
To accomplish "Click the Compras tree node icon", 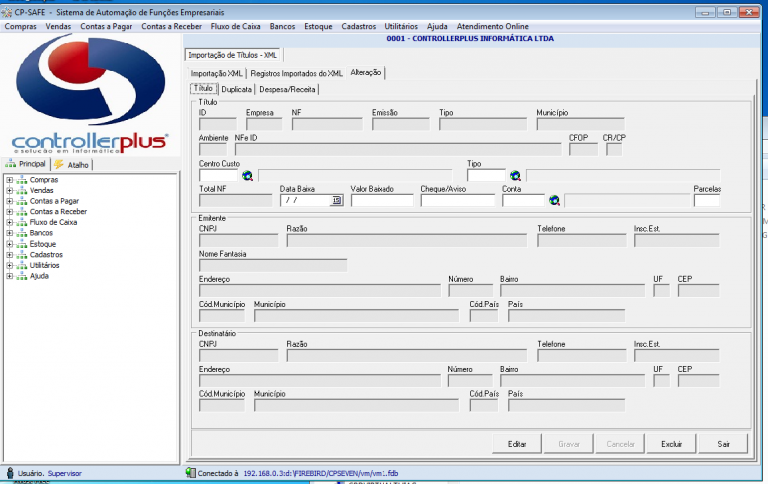I will pos(22,180).
